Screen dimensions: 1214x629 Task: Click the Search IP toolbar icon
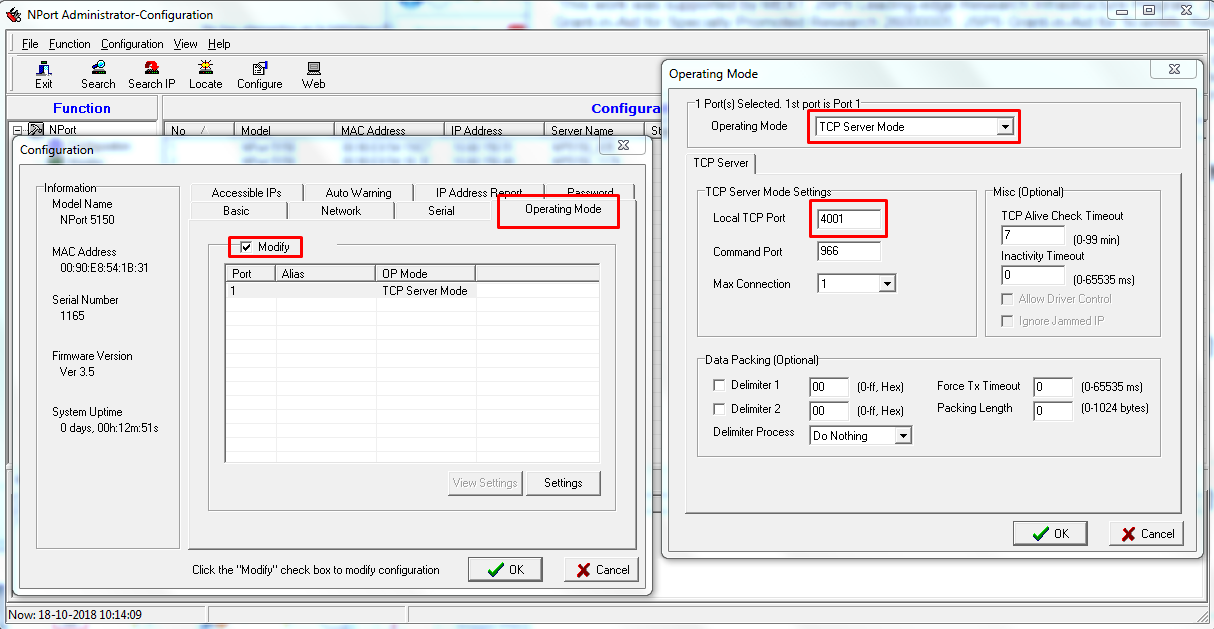tap(151, 69)
